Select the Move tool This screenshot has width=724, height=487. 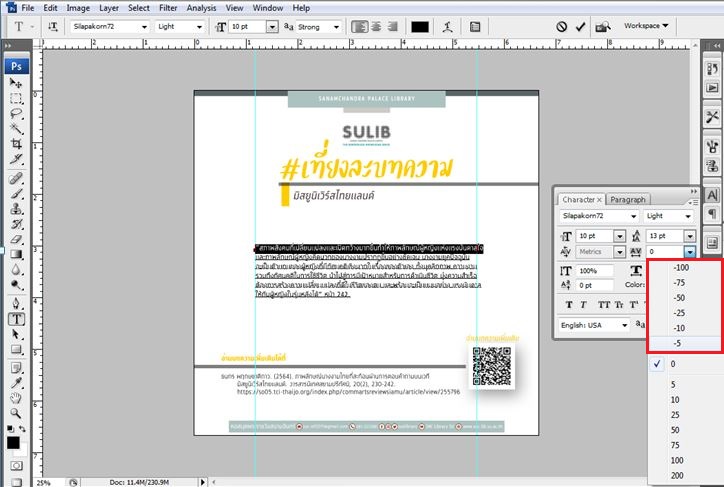pyautogui.click(x=16, y=83)
